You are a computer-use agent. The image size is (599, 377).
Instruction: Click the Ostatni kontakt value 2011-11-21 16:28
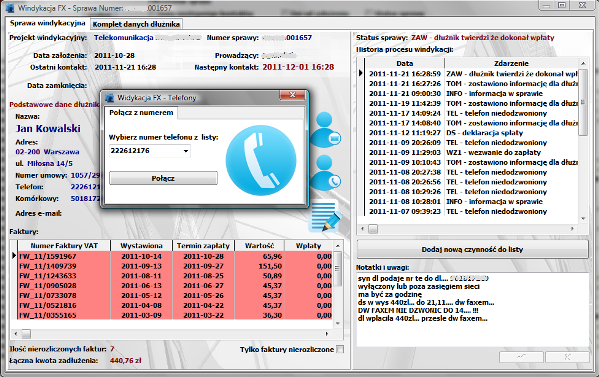click(125, 67)
